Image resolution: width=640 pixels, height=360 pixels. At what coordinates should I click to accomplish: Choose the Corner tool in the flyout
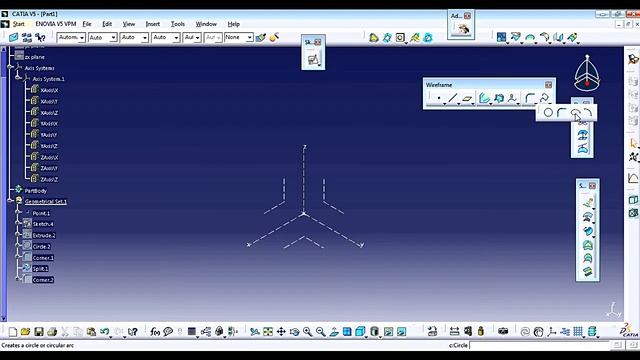tap(561, 113)
